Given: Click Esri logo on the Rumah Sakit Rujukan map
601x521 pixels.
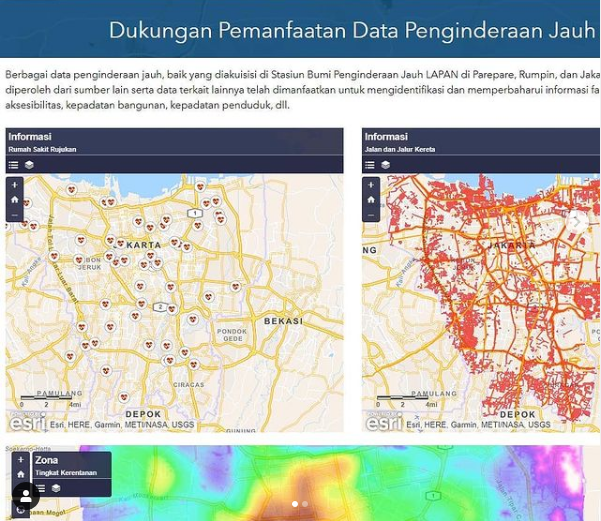Looking at the screenshot, I should pyautogui.click(x=28, y=422).
